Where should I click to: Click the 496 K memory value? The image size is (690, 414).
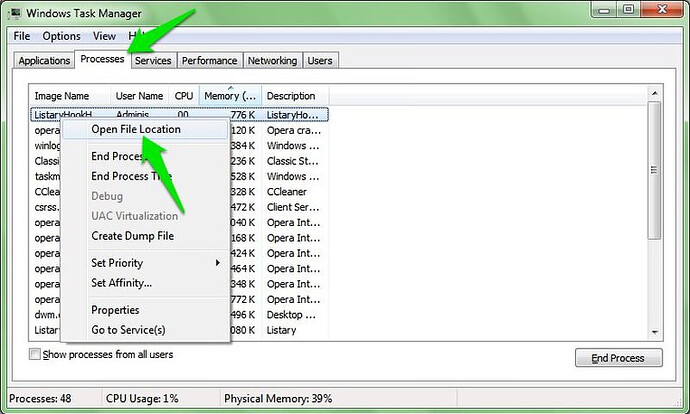click(242, 315)
